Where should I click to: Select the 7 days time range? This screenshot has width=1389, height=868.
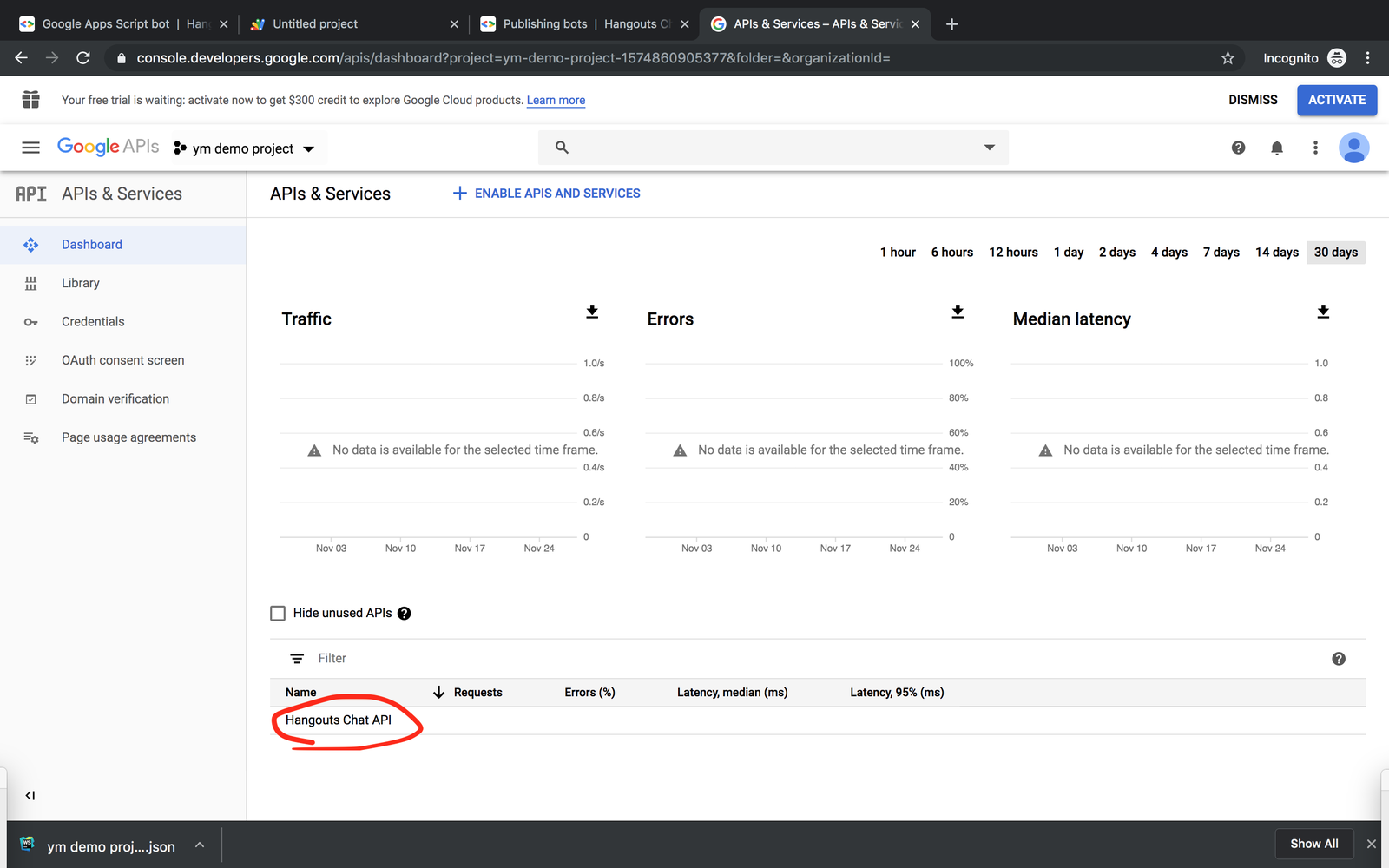(1221, 253)
